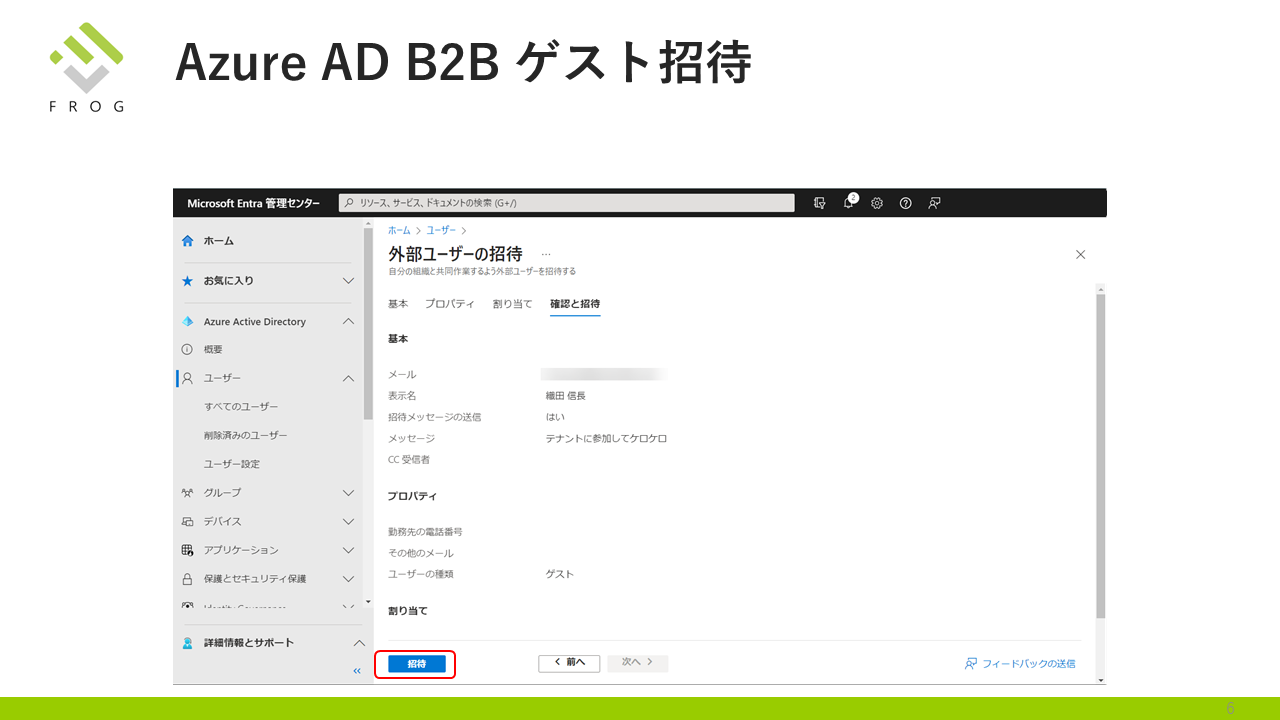Click the 勤務先の電話番号 label

425,532
